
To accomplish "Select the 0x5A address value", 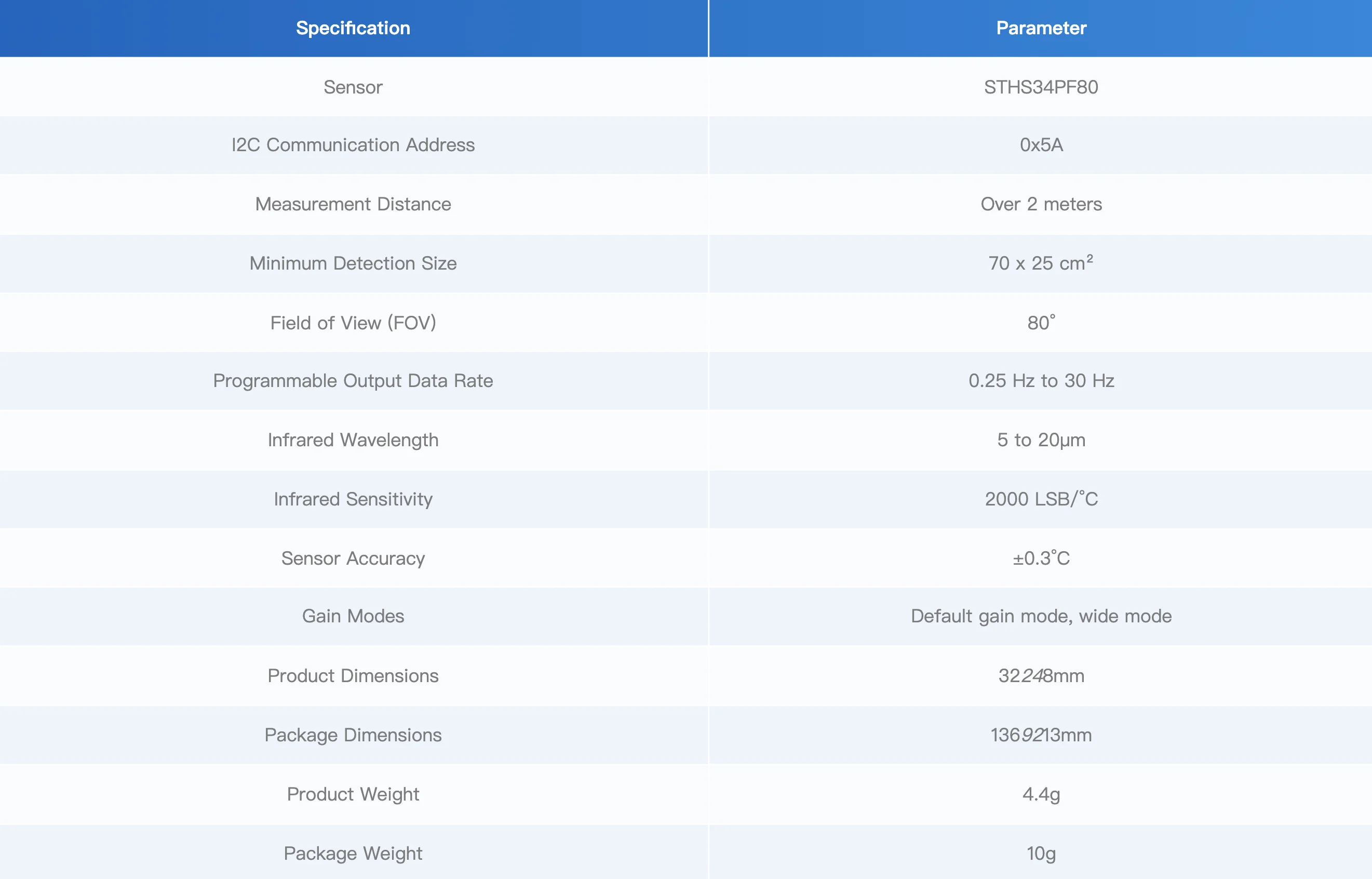I will [1041, 145].
